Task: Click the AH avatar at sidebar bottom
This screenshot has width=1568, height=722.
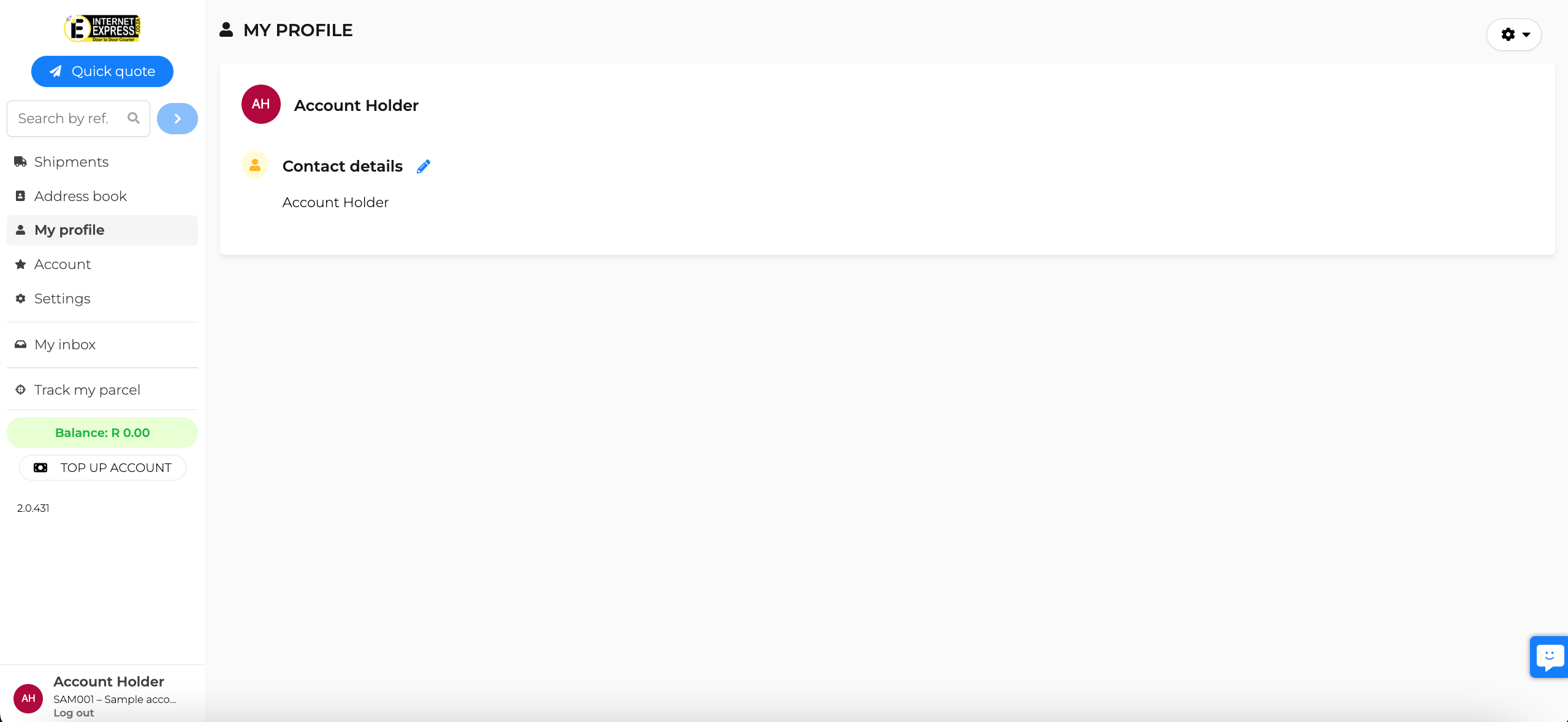Action: tap(28, 698)
